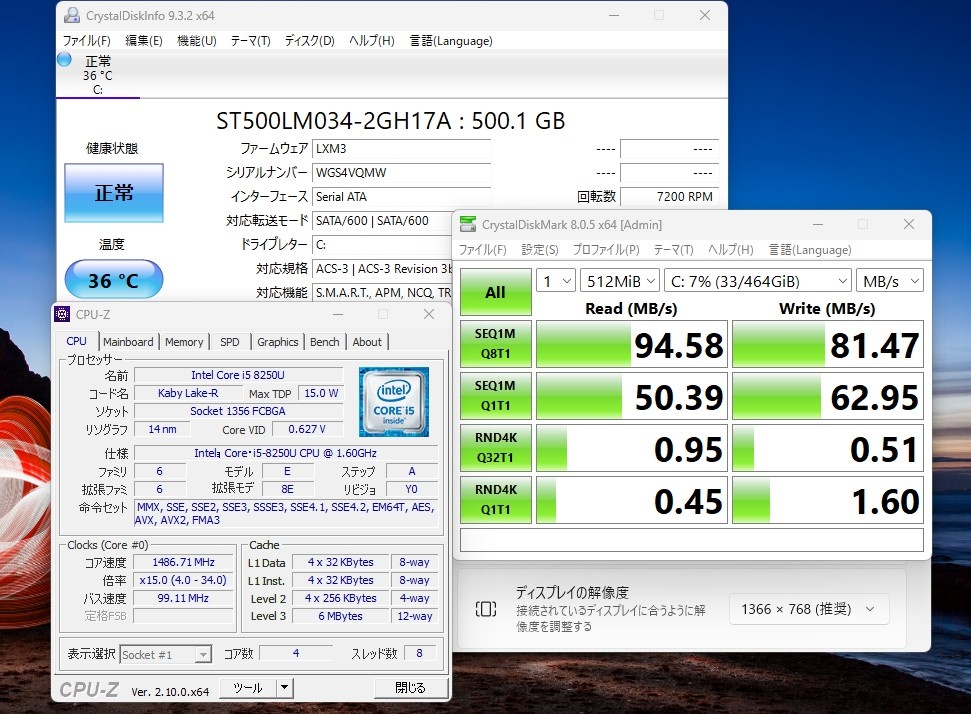Open the 1366 × 768 resolution dropdown
971x714 pixels.
809,609
